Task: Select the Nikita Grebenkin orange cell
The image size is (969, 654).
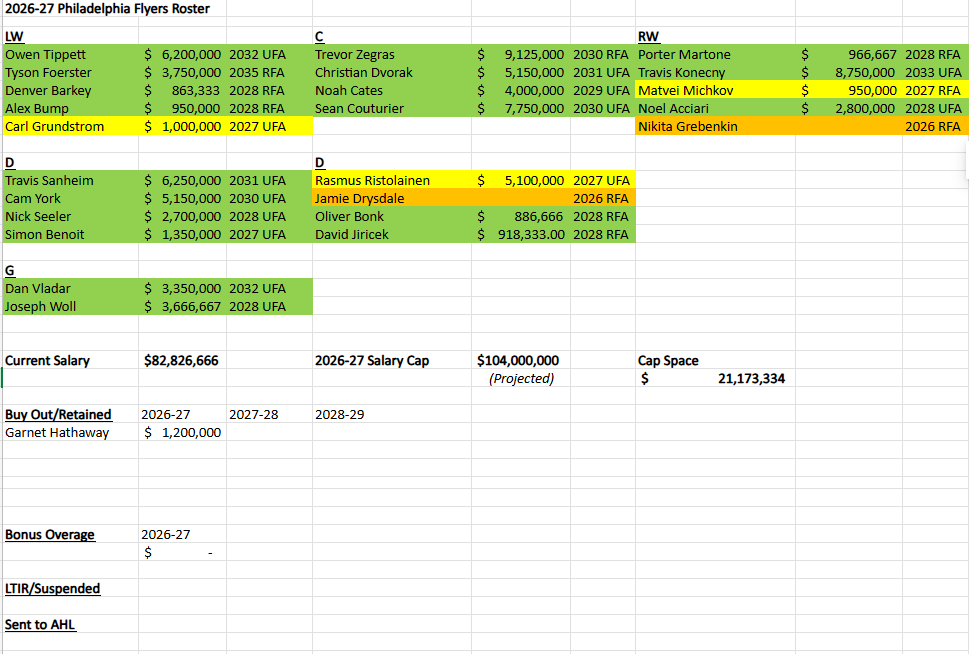Action: 716,126
